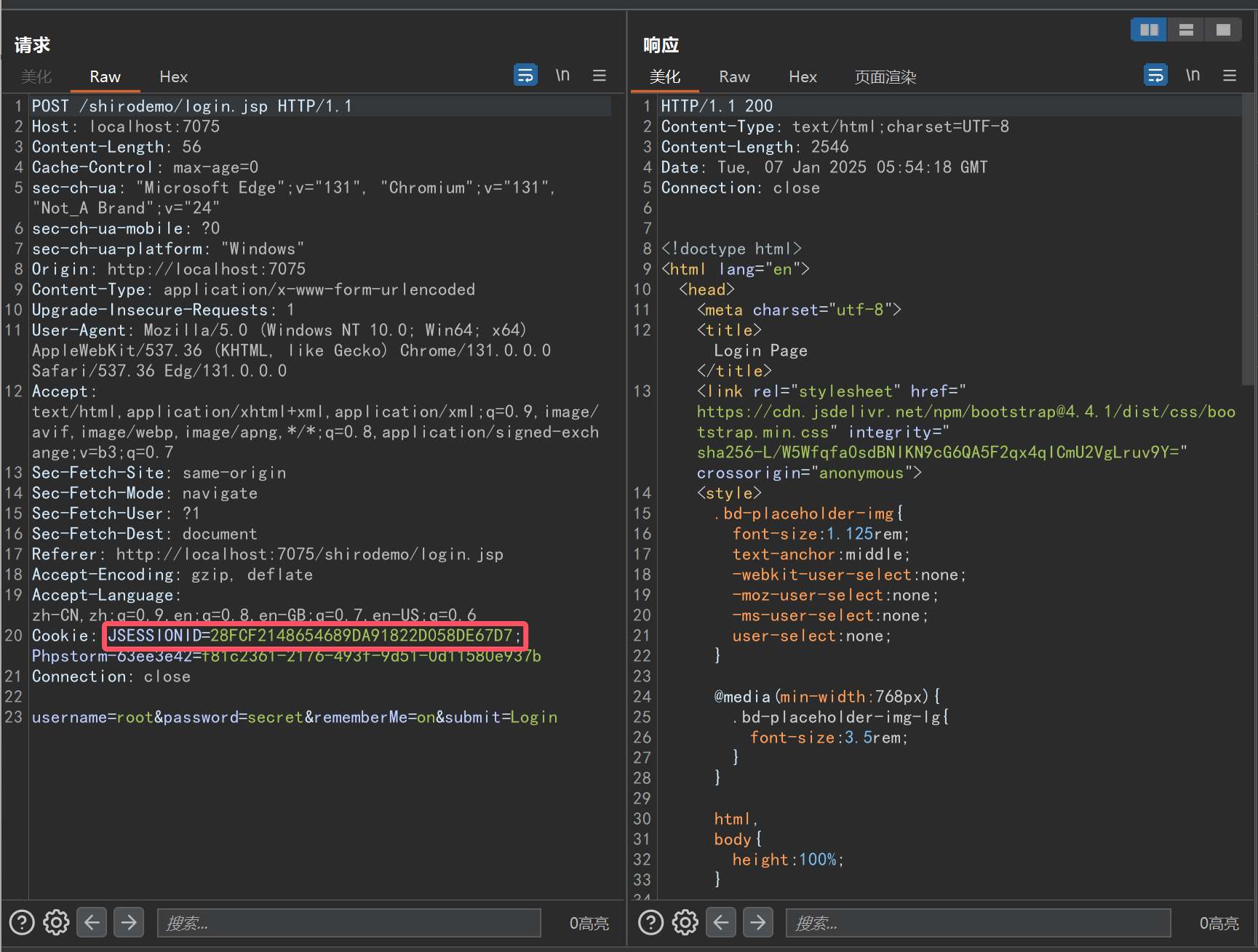Toggle word wrap in response panel
1258x952 pixels.
point(1155,75)
